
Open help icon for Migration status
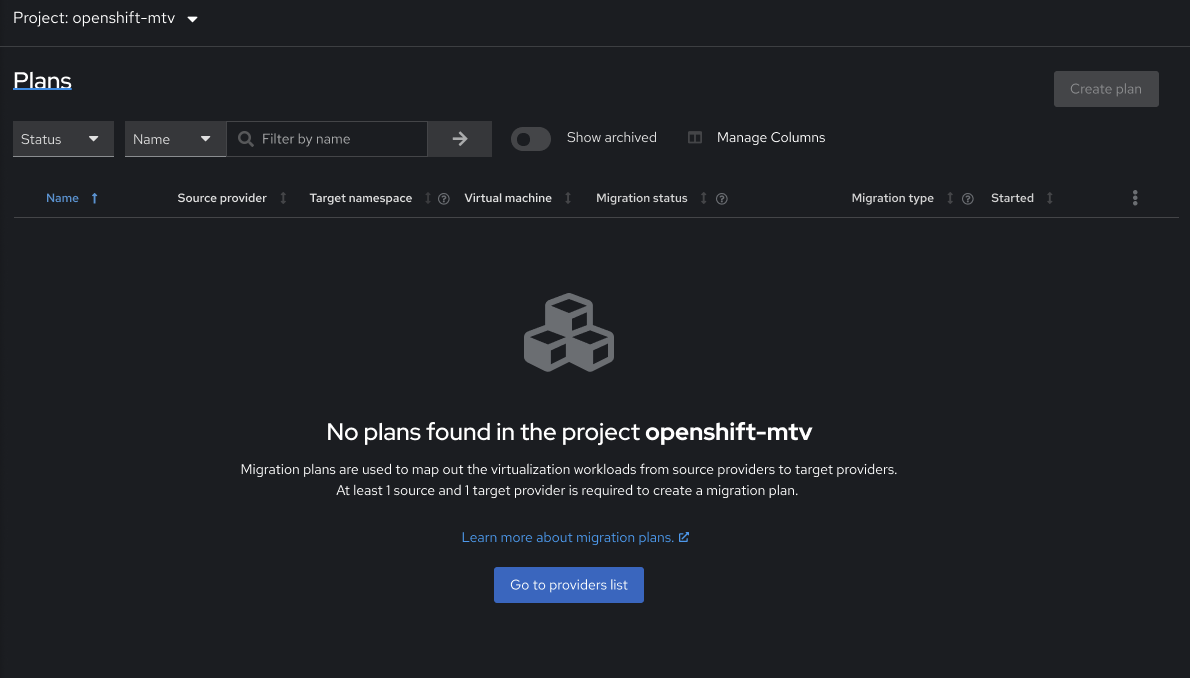[x=722, y=199]
